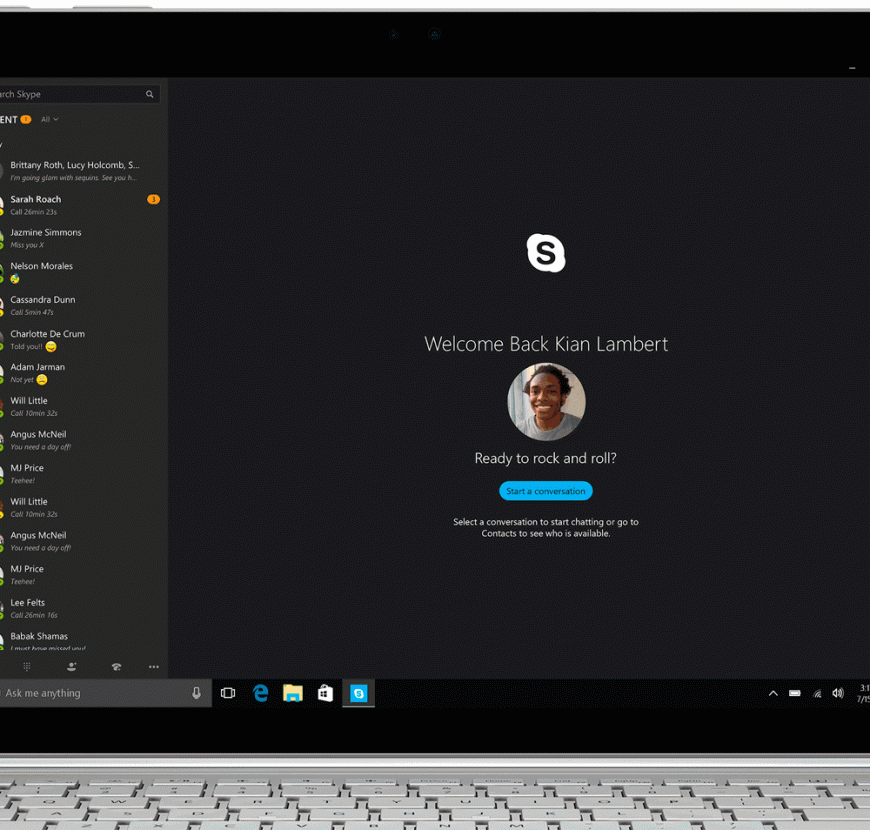Click Kian Lambert's profile picture
870x830 pixels.
pyautogui.click(x=546, y=402)
